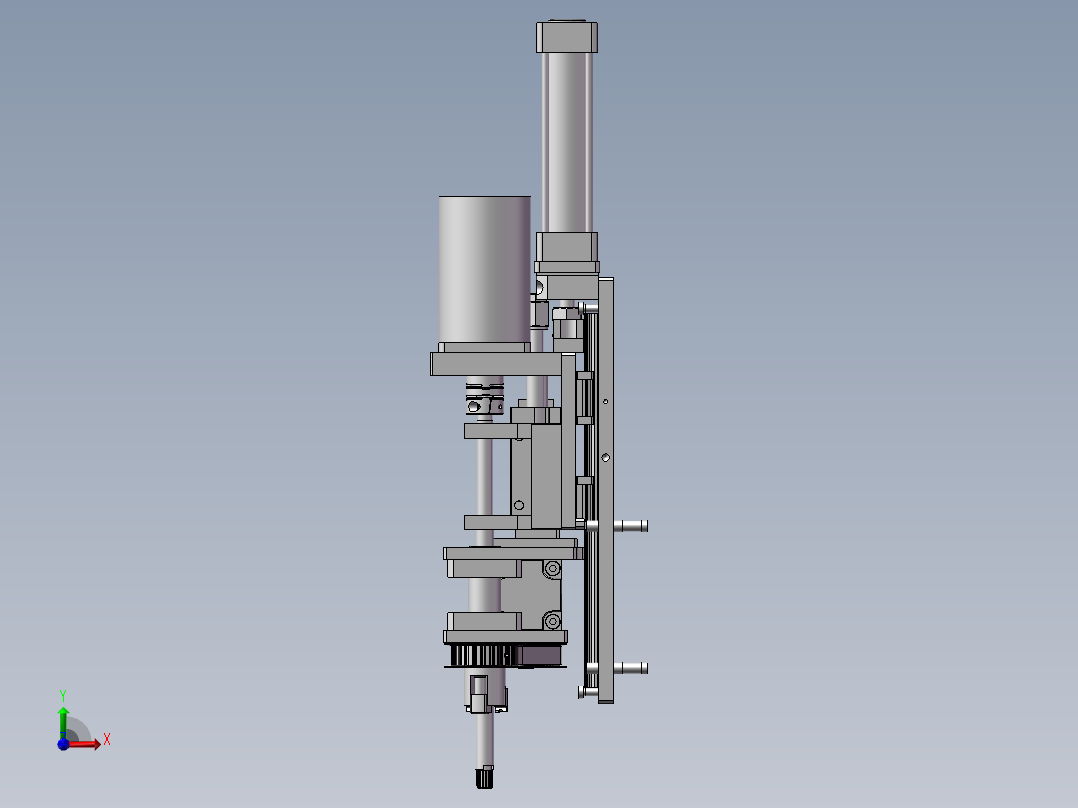
Task: Select the upper guide pin on the back plate
Action: point(631,525)
